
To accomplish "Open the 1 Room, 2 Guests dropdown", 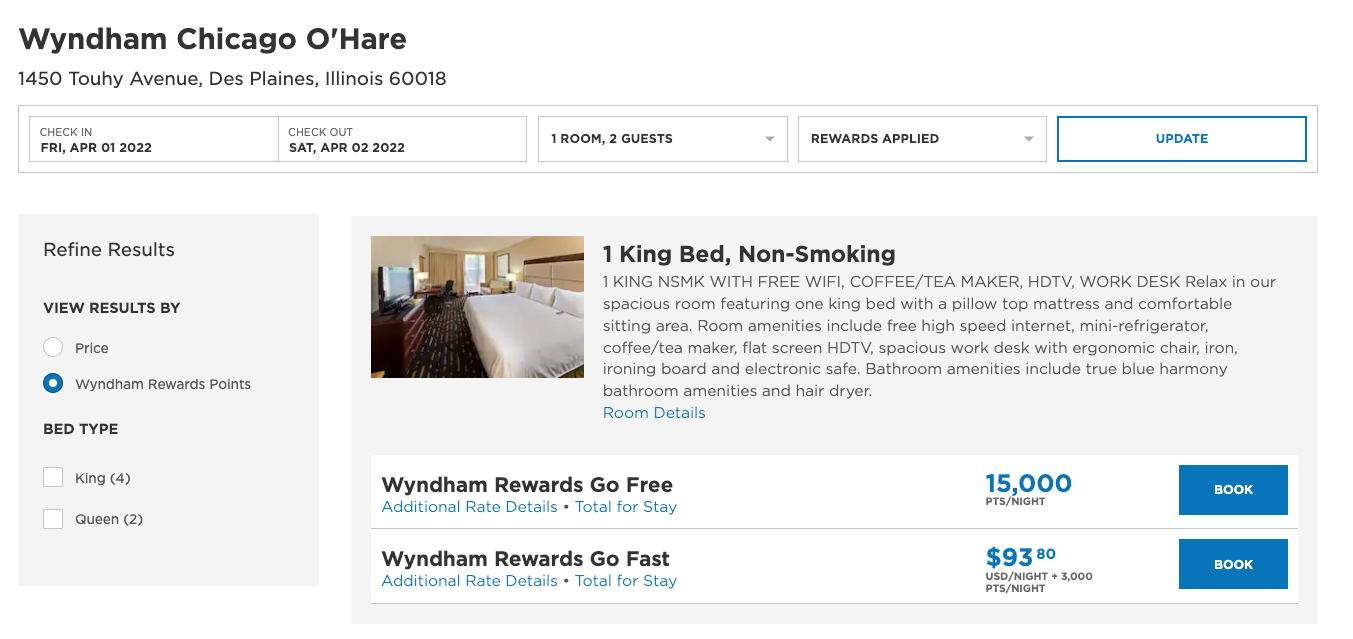I will pos(663,139).
